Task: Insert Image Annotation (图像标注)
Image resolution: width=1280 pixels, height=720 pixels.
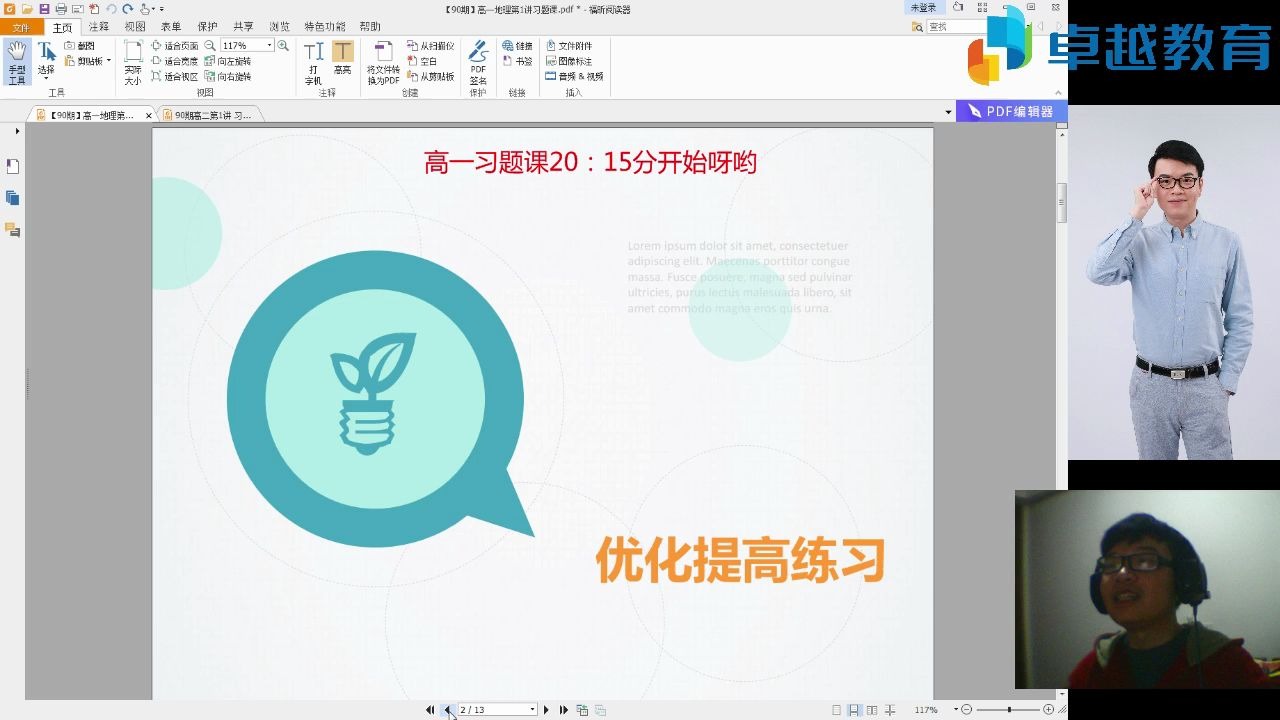Action: coord(569,61)
